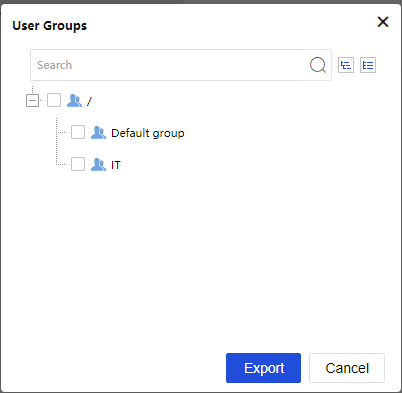The image size is (402, 393).
Task: Collapse the root group tree node
Action: click(32, 100)
